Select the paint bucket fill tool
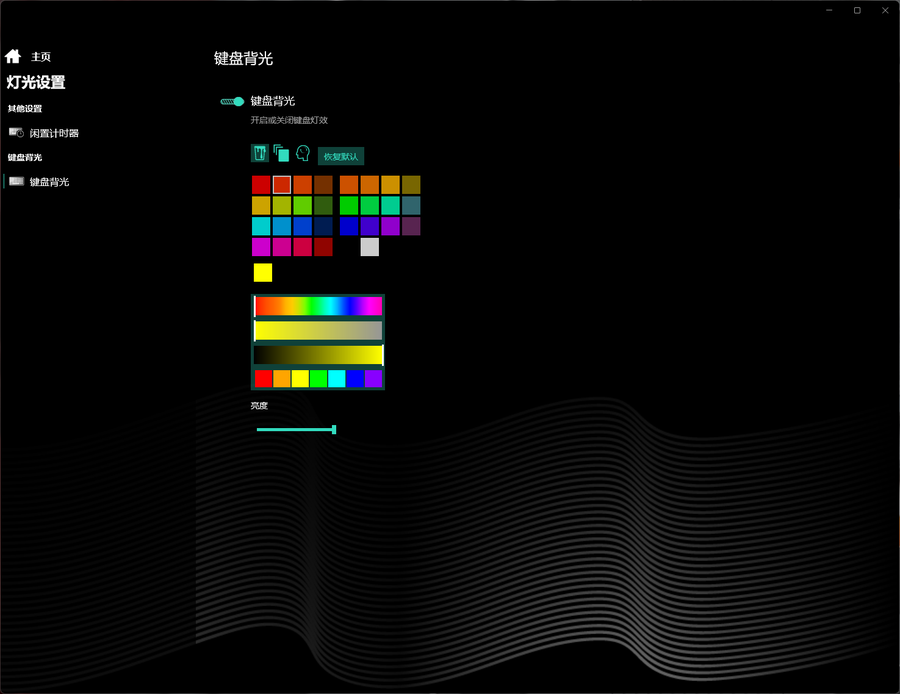 [260, 153]
